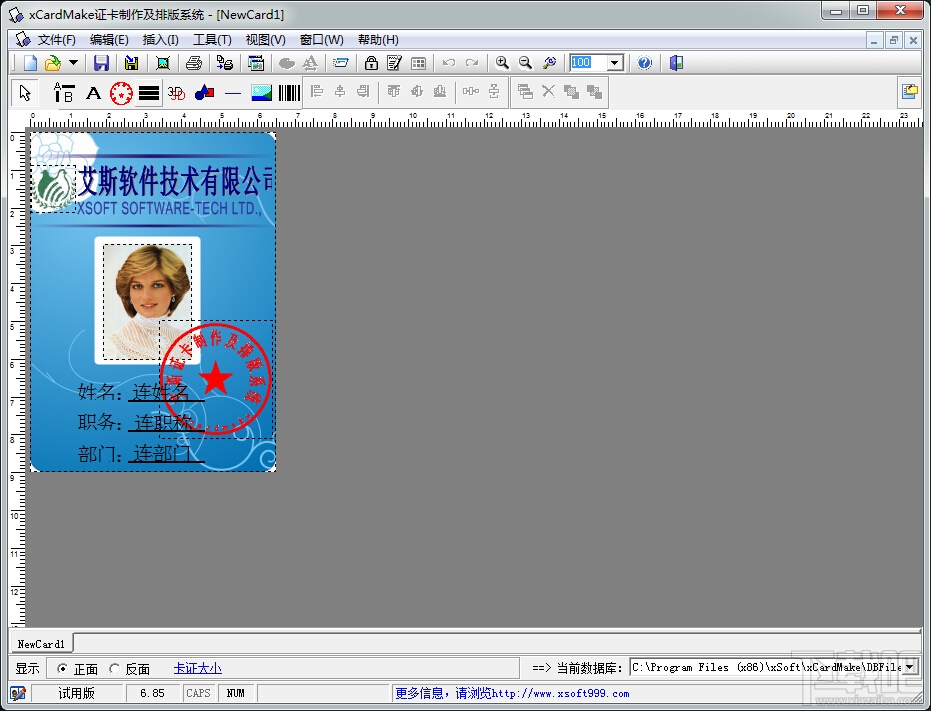Insert a picture into the card
931x711 pixels.
click(x=261, y=93)
